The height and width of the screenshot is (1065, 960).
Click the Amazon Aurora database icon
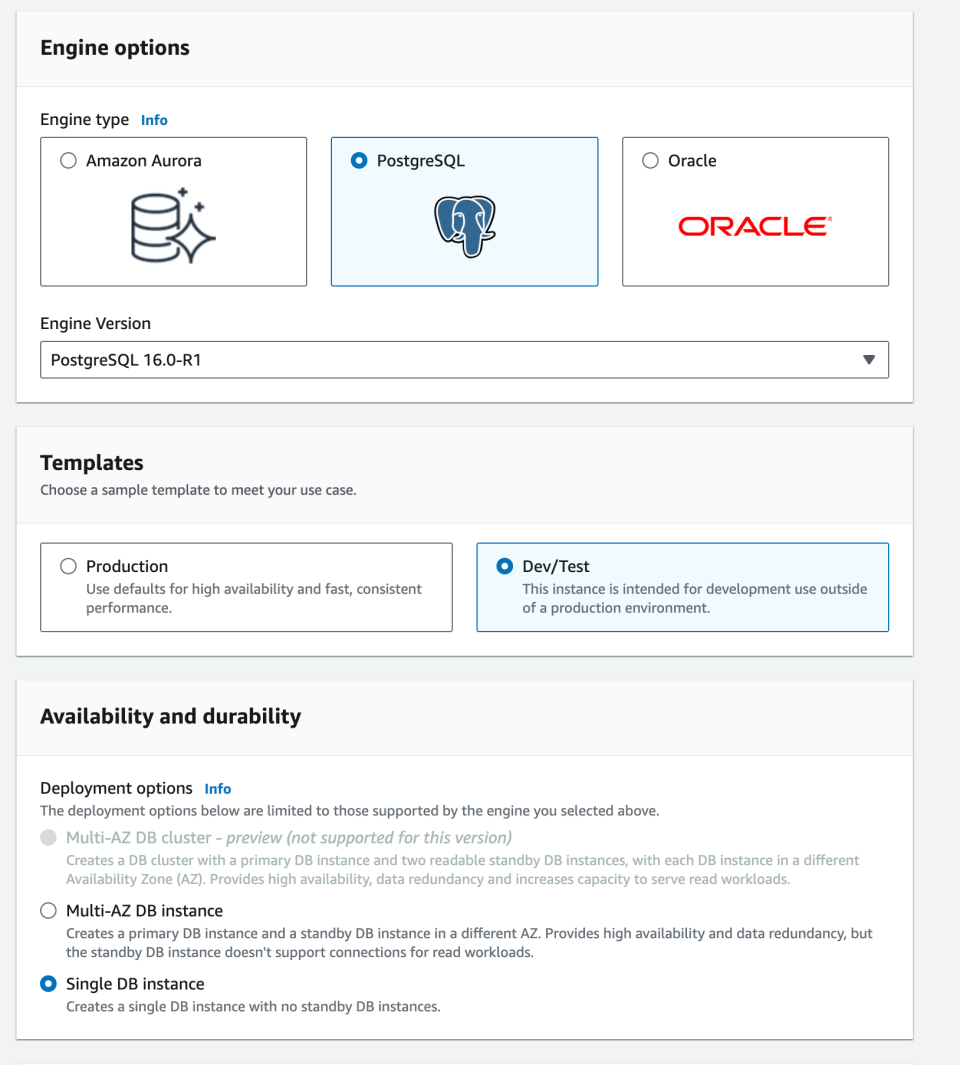(x=173, y=225)
